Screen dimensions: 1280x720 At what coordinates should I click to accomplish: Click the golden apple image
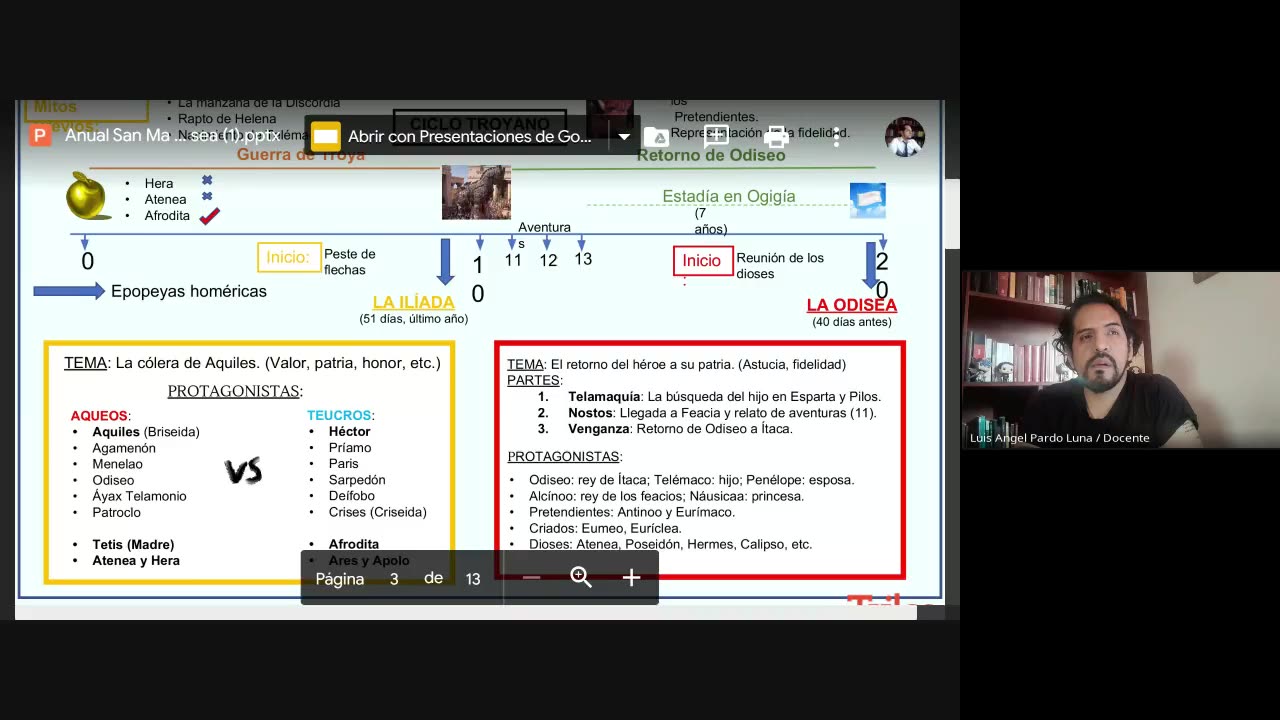88,195
